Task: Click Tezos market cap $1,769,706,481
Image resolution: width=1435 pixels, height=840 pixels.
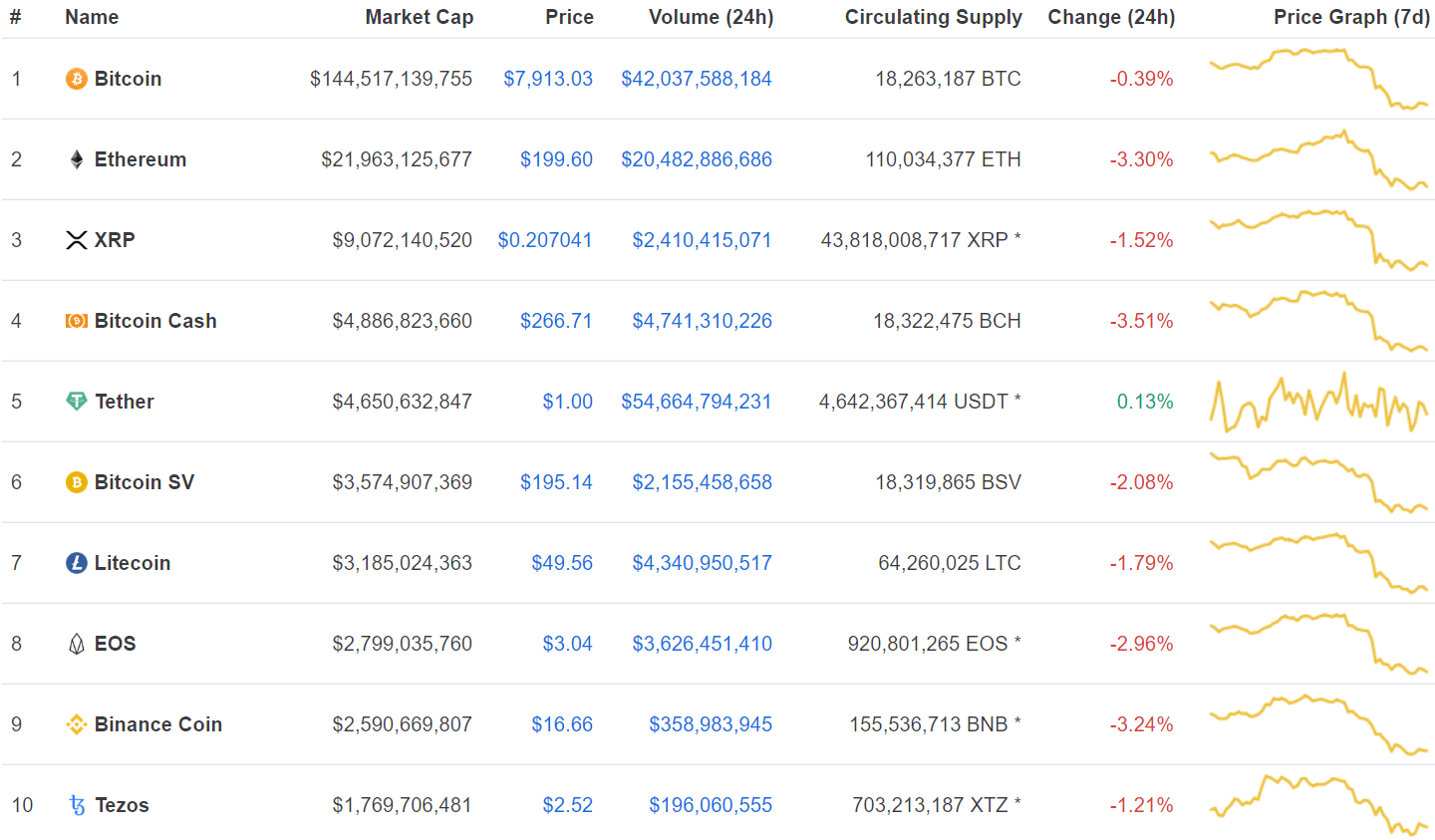Action: pos(403,805)
